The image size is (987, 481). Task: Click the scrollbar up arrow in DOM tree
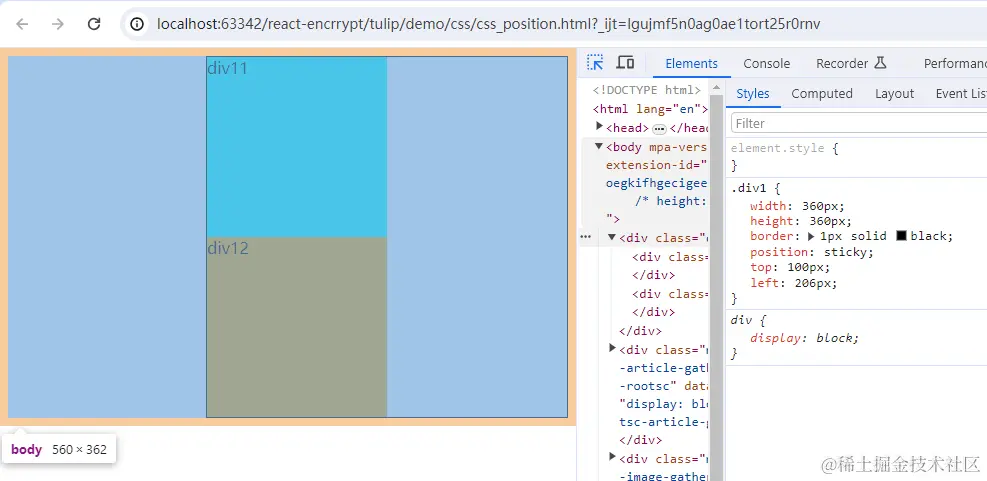(x=717, y=87)
